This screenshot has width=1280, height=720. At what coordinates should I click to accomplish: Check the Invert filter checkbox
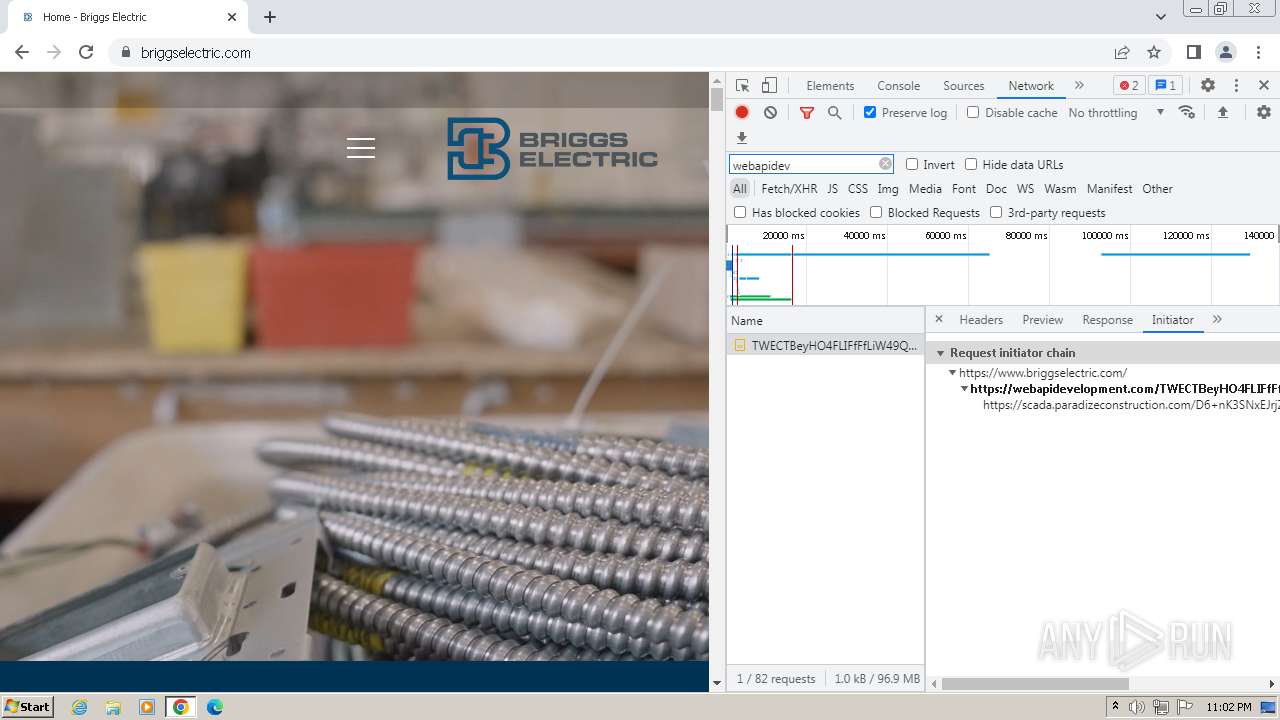(x=912, y=164)
